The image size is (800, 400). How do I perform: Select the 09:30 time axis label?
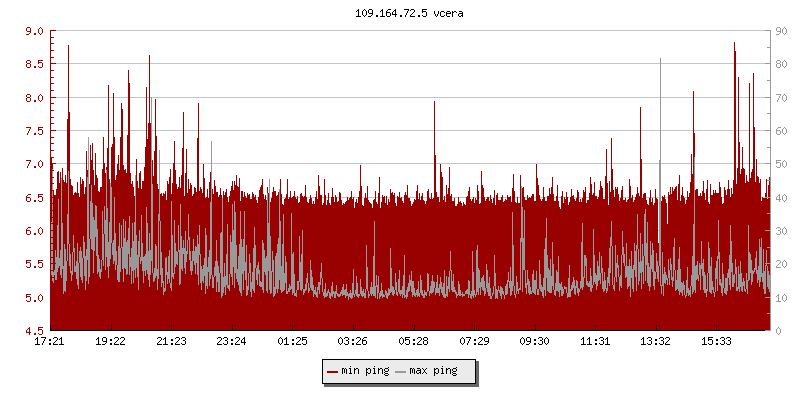coord(535,342)
